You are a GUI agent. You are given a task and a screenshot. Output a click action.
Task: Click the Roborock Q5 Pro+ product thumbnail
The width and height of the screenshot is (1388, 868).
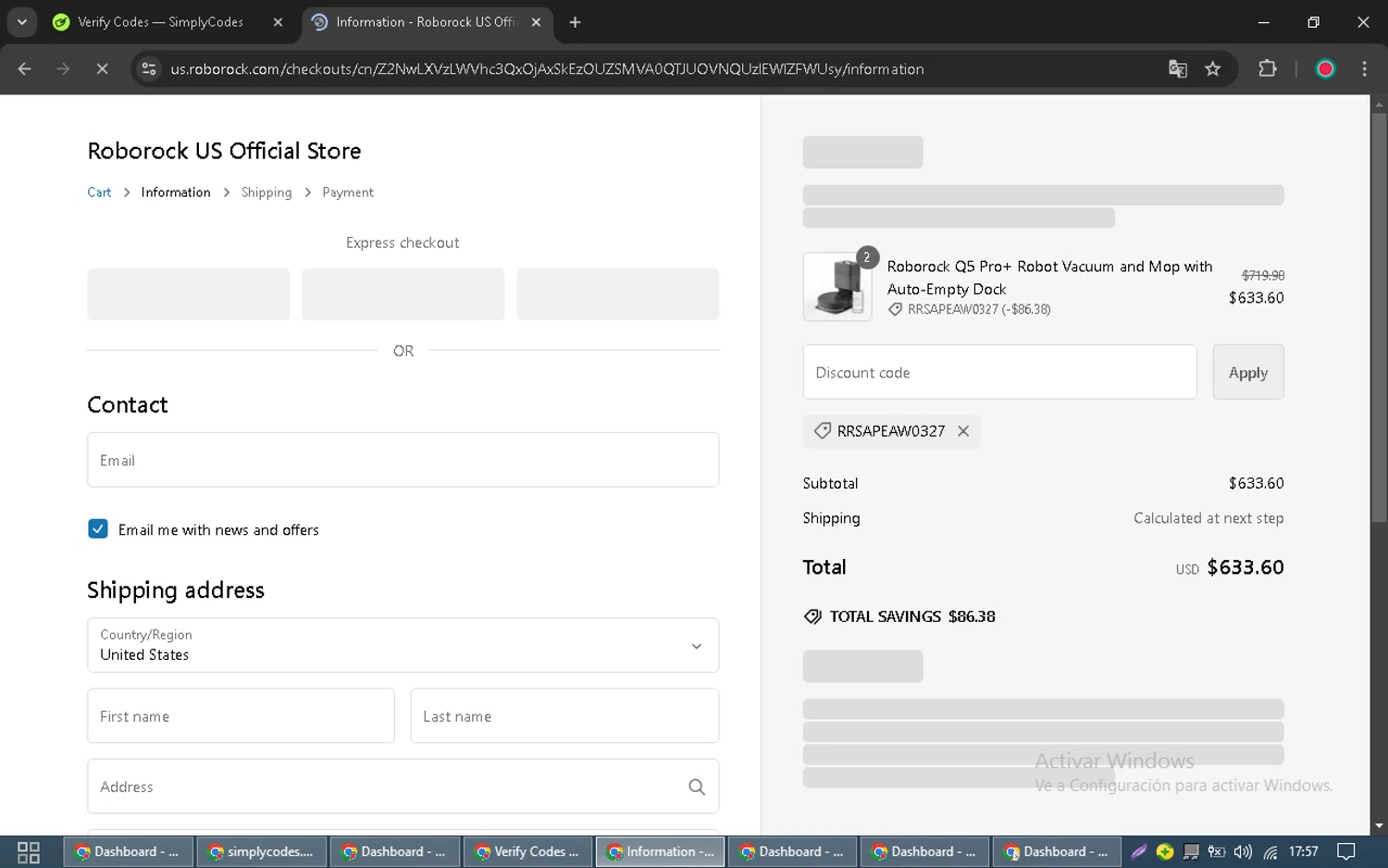pos(837,287)
